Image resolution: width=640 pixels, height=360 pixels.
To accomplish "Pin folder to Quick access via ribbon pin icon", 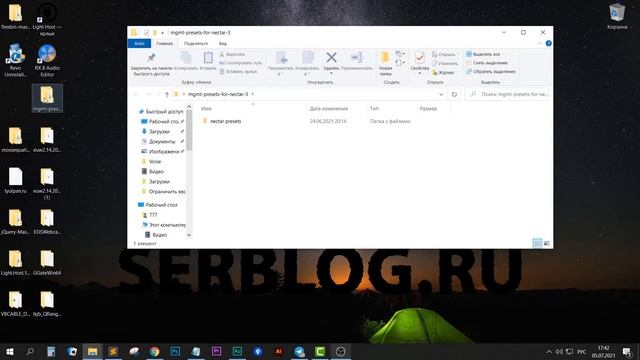I will click(x=151, y=58).
